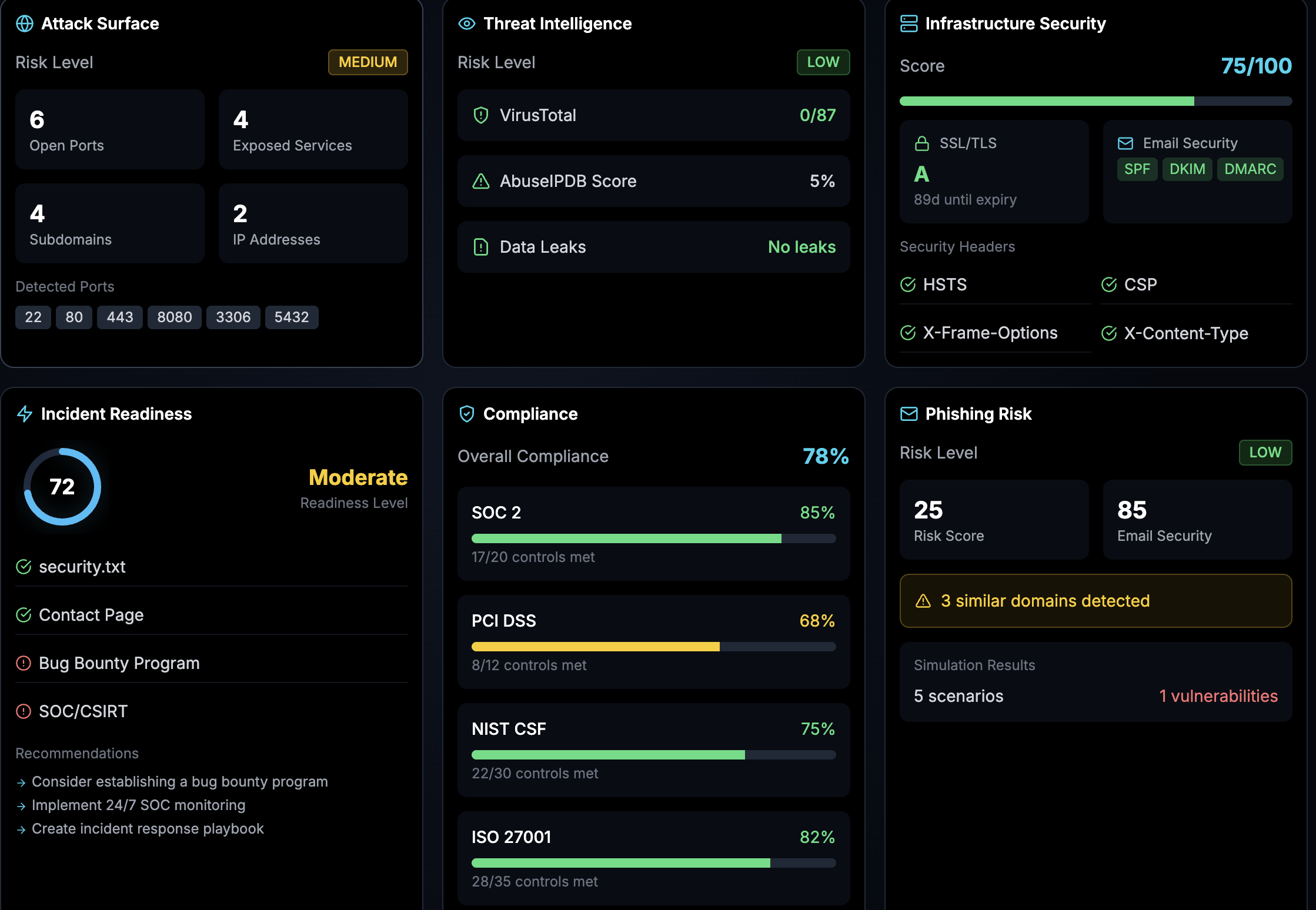Select the VirusTotal shield icon

pos(481,115)
